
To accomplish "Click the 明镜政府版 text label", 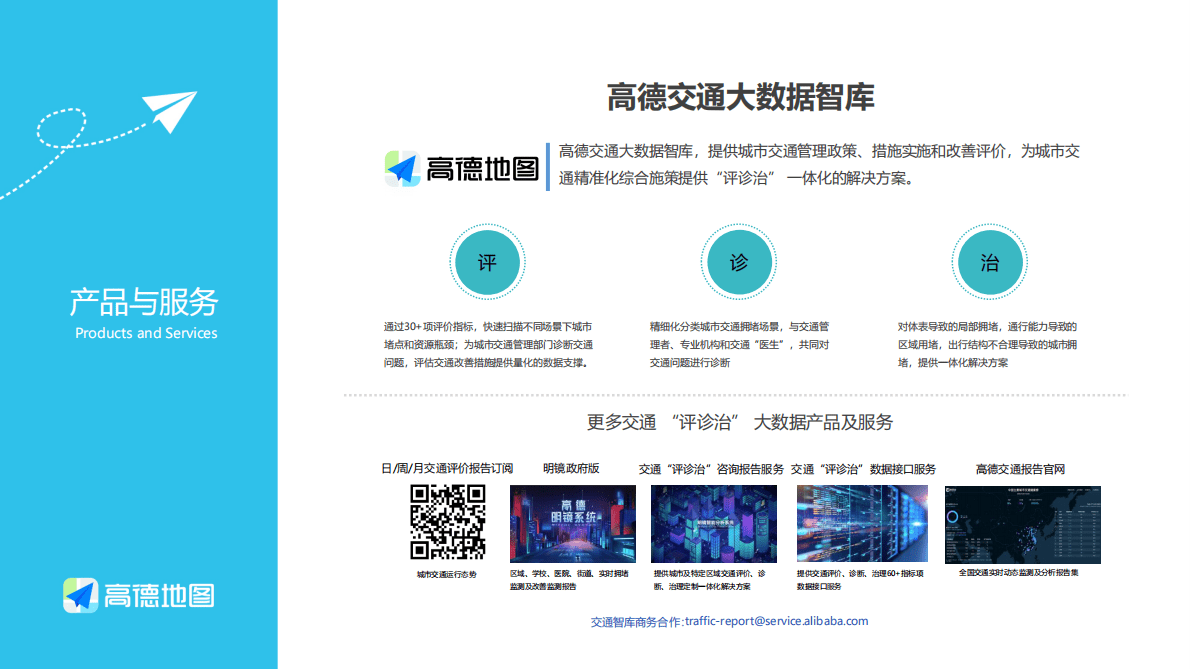I will [573, 467].
